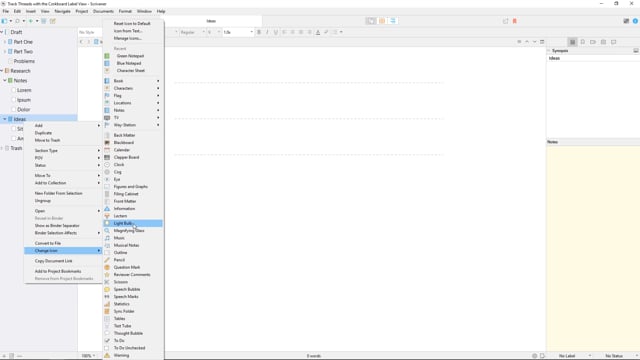Click New Folder From Selection
This screenshot has width=640, height=360.
pyautogui.click(x=63, y=193)
